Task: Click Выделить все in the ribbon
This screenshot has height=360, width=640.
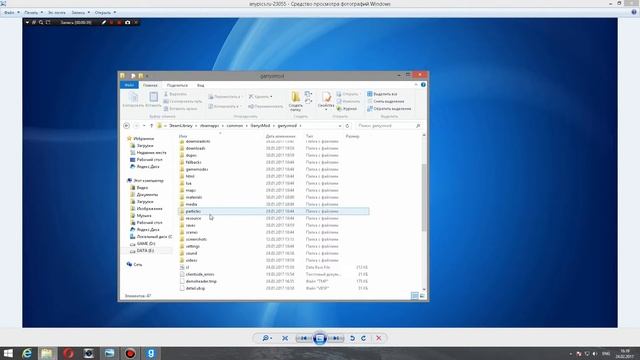Action: (382, 94)
